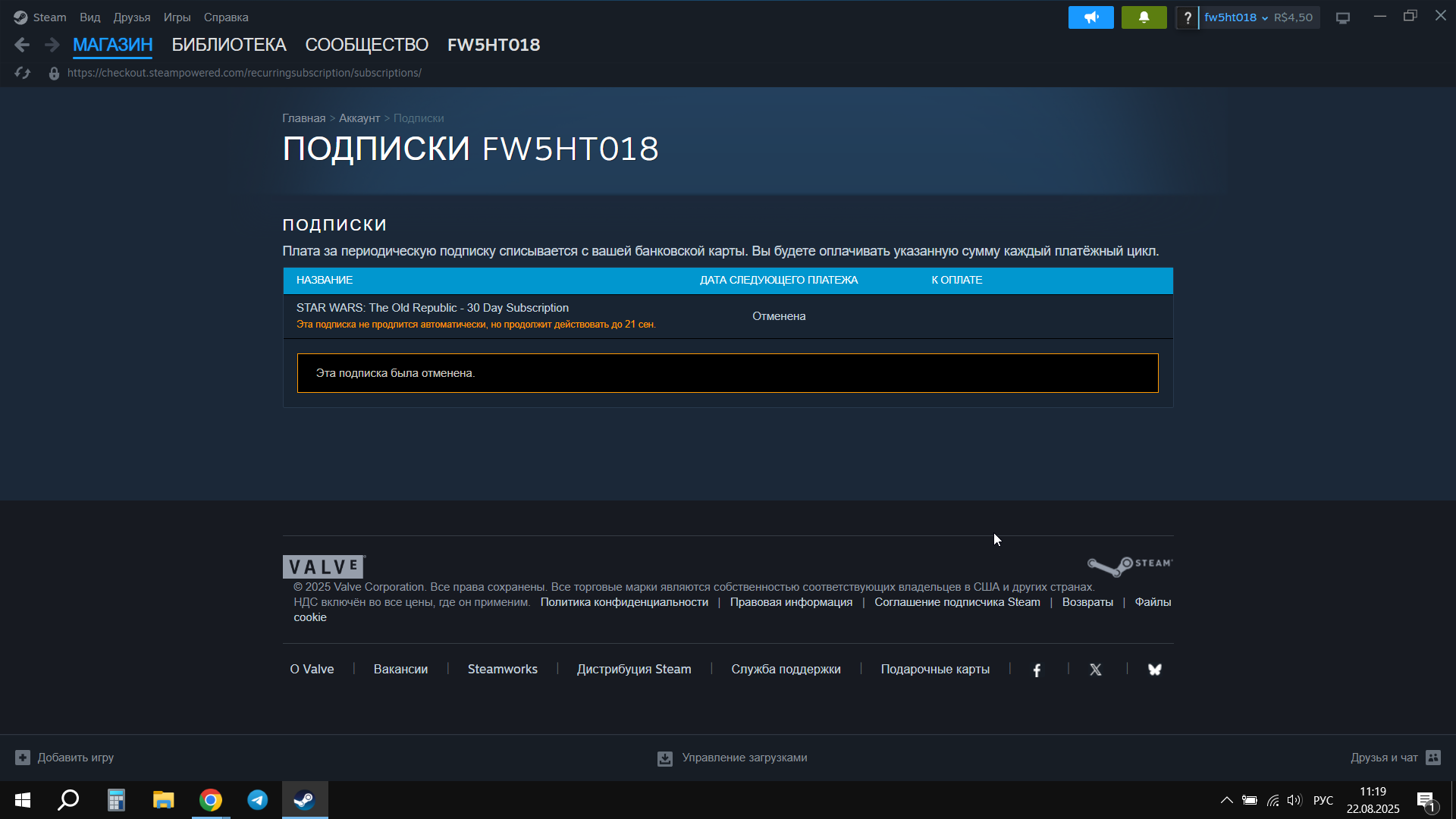Open Служба поддержки footer link

(786, 670)
